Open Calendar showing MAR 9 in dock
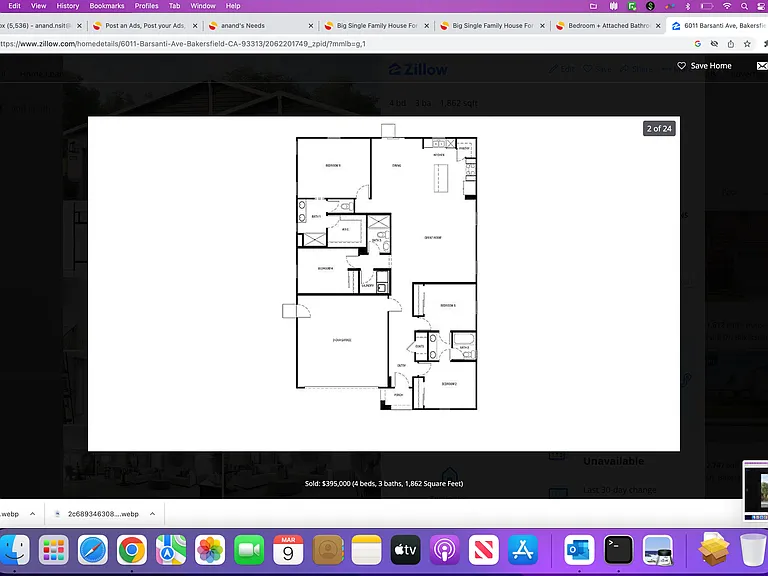Screen dimensions: 768x576 click(288, 550)
